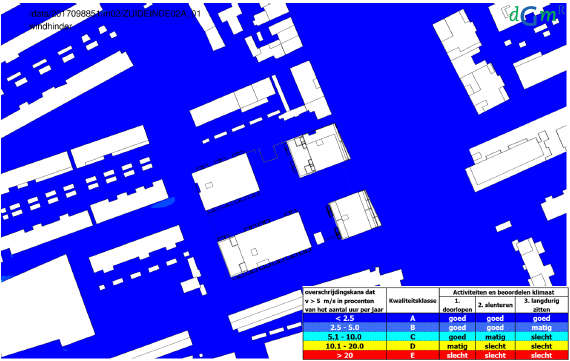
Task: Pick the cyan '5.1 - 10.0' legend row
Action: [x=435, y=336]
